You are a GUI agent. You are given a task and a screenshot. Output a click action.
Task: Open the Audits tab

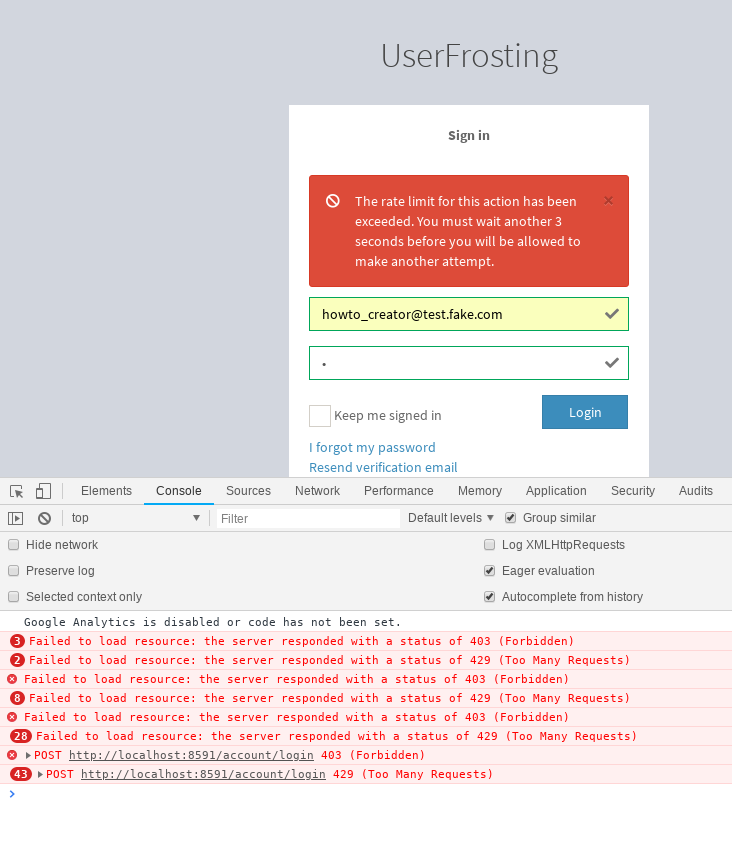695,491
